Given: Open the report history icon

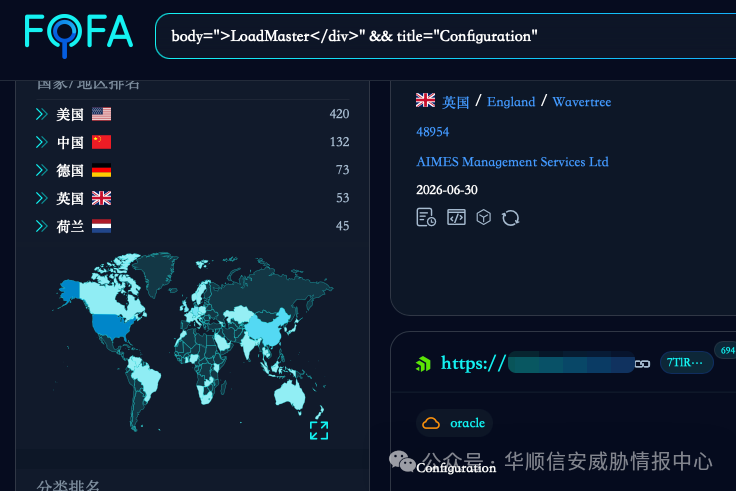Looking at the screenshot, I should [x=426, y=217].
